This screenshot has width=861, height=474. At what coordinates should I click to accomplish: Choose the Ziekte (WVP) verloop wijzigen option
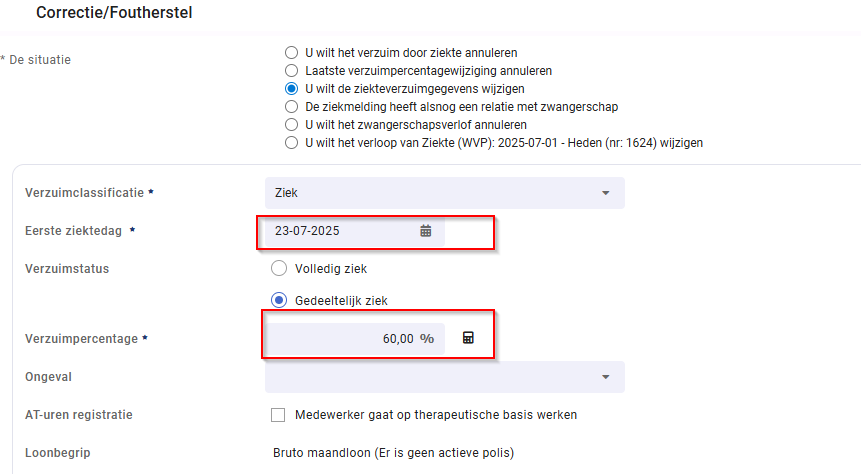292,143
